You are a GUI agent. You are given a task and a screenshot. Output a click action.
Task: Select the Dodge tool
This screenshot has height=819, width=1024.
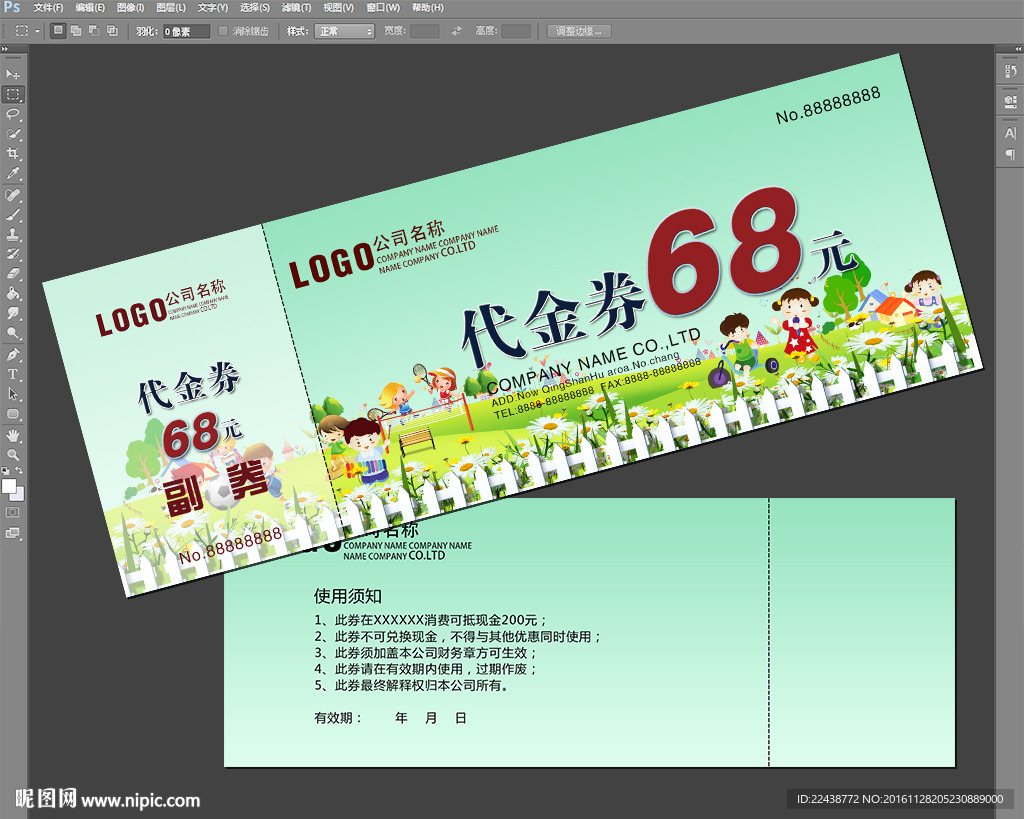click(x=13, y=333)
